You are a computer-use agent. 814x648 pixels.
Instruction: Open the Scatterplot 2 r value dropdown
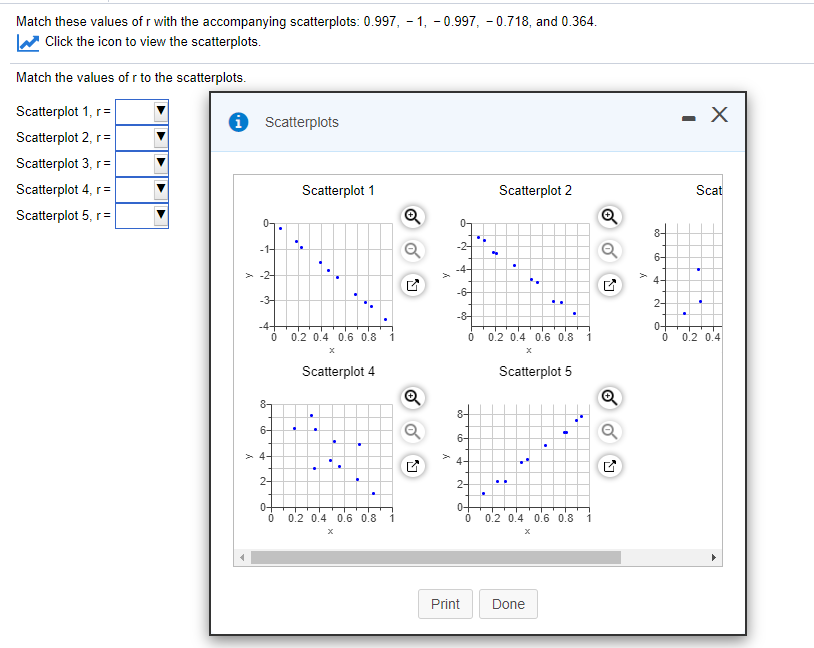[x=159, y=137]
